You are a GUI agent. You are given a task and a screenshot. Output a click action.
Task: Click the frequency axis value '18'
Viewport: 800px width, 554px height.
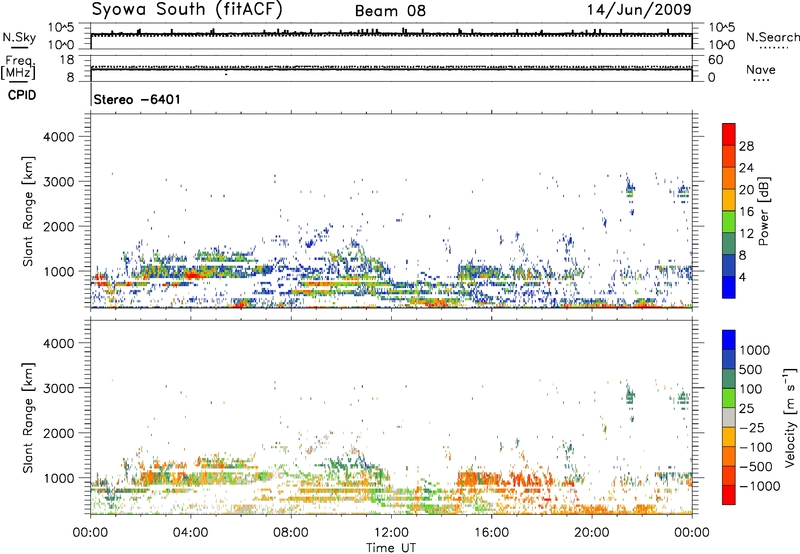(x=67, y=60)
